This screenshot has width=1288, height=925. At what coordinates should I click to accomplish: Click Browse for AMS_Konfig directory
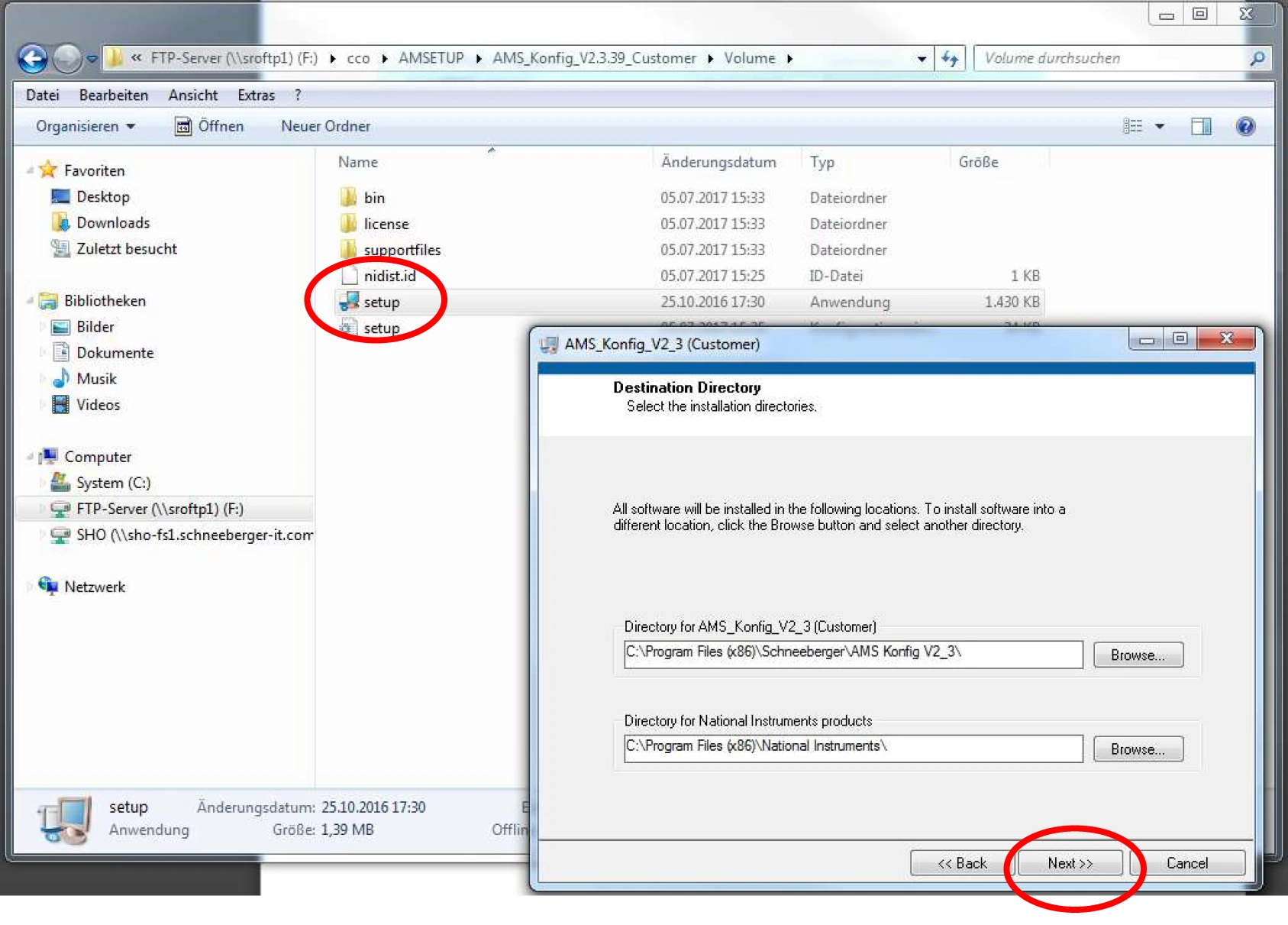click(1138, 655)
